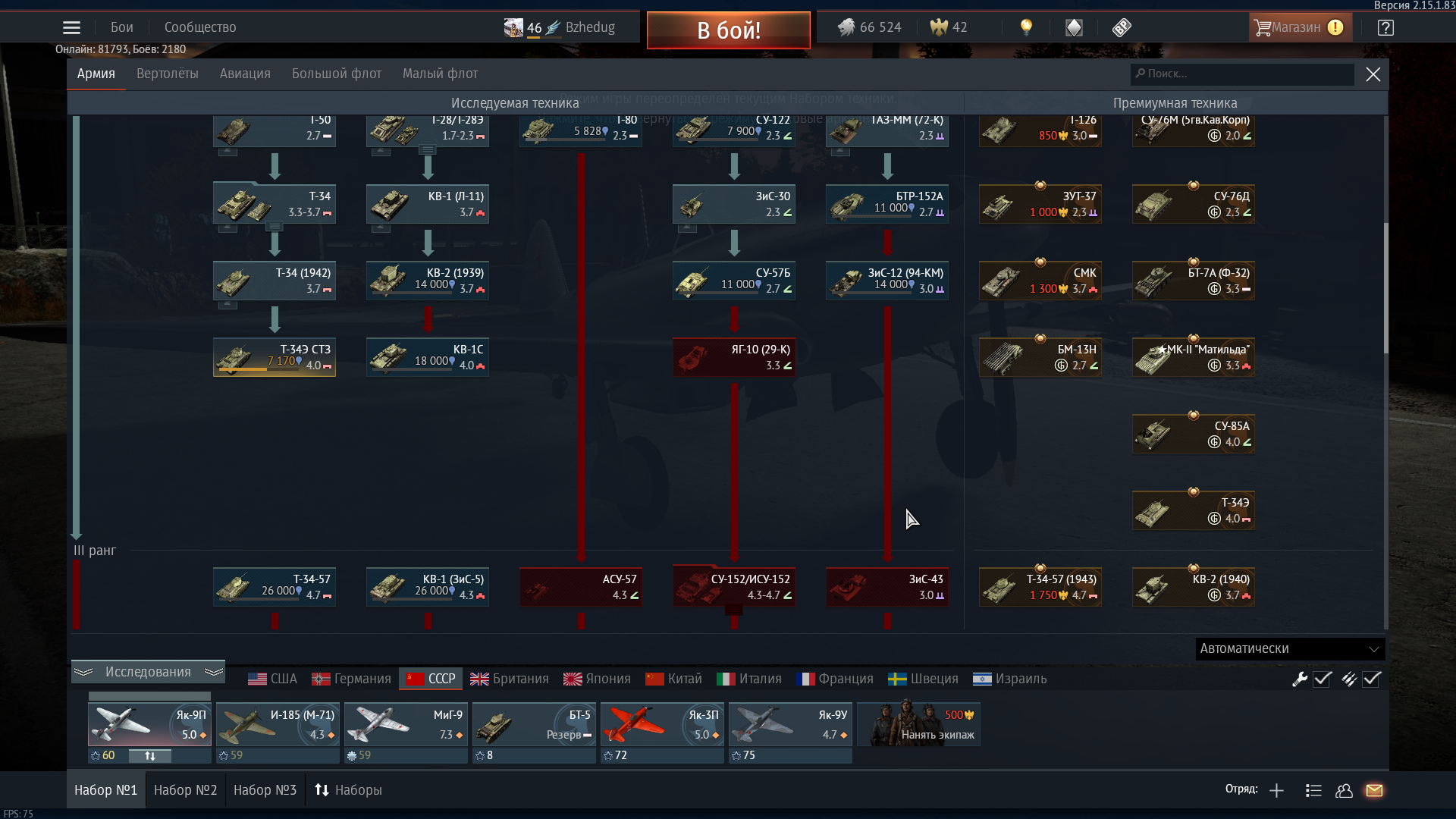The width and height of the screenshot is (1456, 819).
Task: Collapse the Исследования panel
Action: (x=148, y=673)
